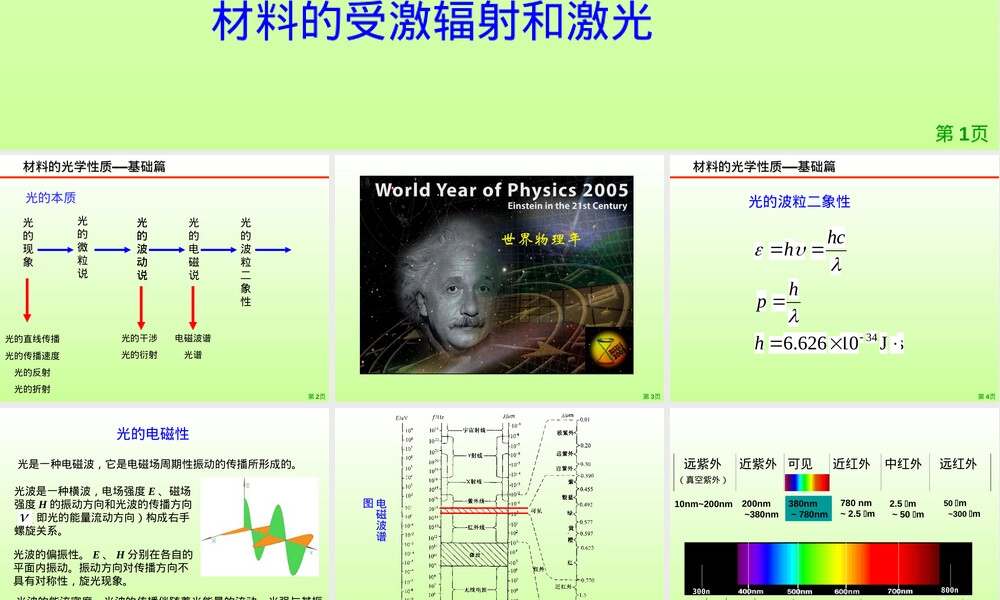1000x600 pixels.
Task: Click the vertical 光的现象 label
Action: [x=28, y=242]
